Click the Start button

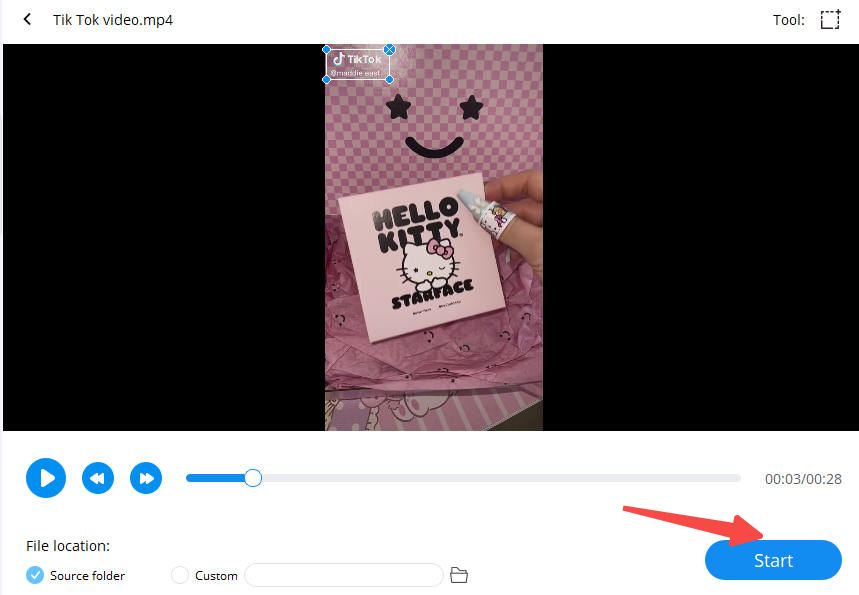point(773,560)
